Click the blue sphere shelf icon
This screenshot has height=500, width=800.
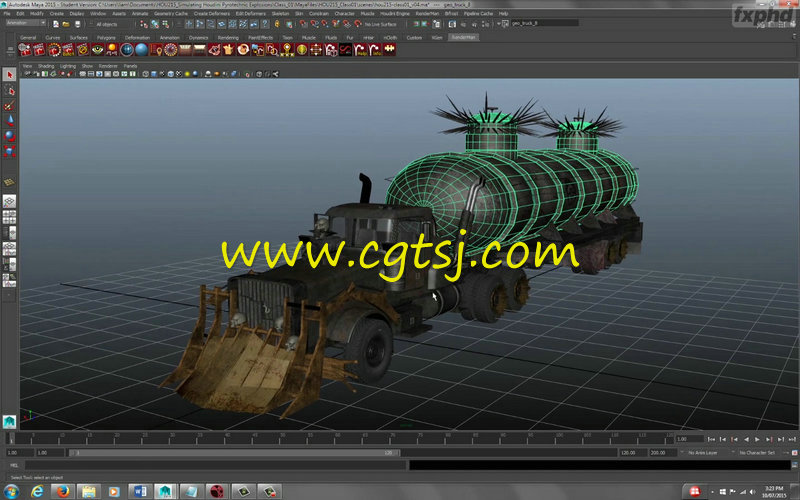coord(141,49)
